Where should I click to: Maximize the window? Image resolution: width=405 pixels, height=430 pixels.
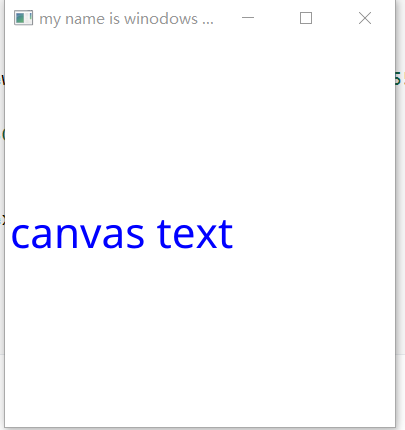pyautogui.click(x=306, y=18)
